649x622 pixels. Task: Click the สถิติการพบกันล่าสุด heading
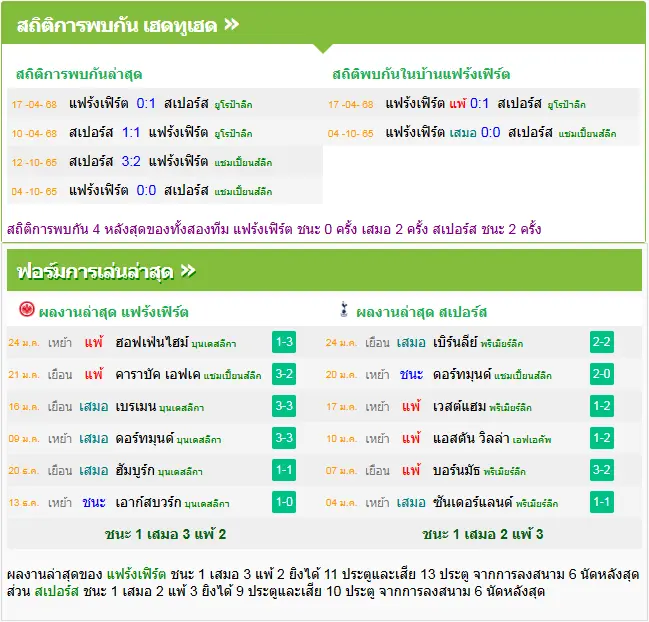tap(79, 74)
